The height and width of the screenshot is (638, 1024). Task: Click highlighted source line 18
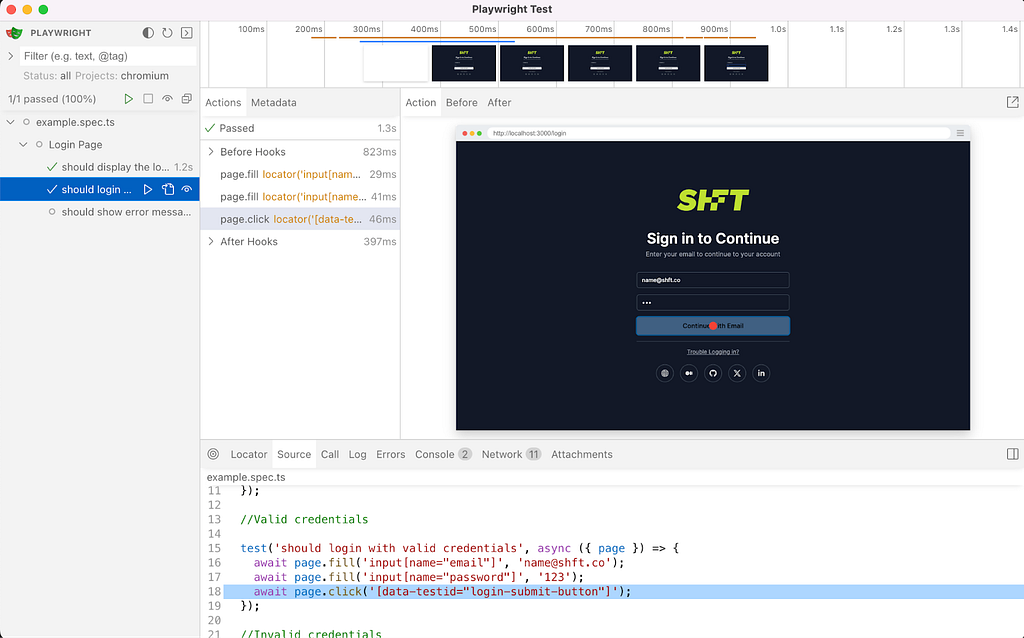click(623, 592)
